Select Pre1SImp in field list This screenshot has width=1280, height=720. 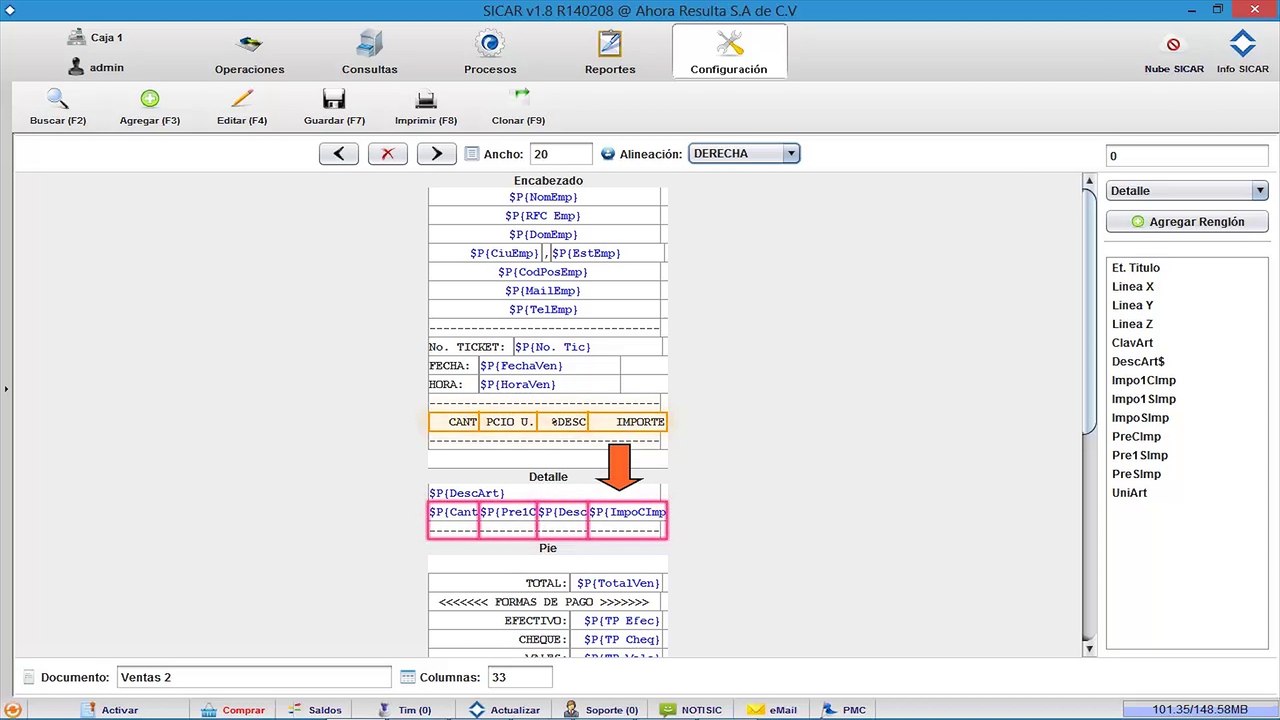click(x=1140, y=456)
